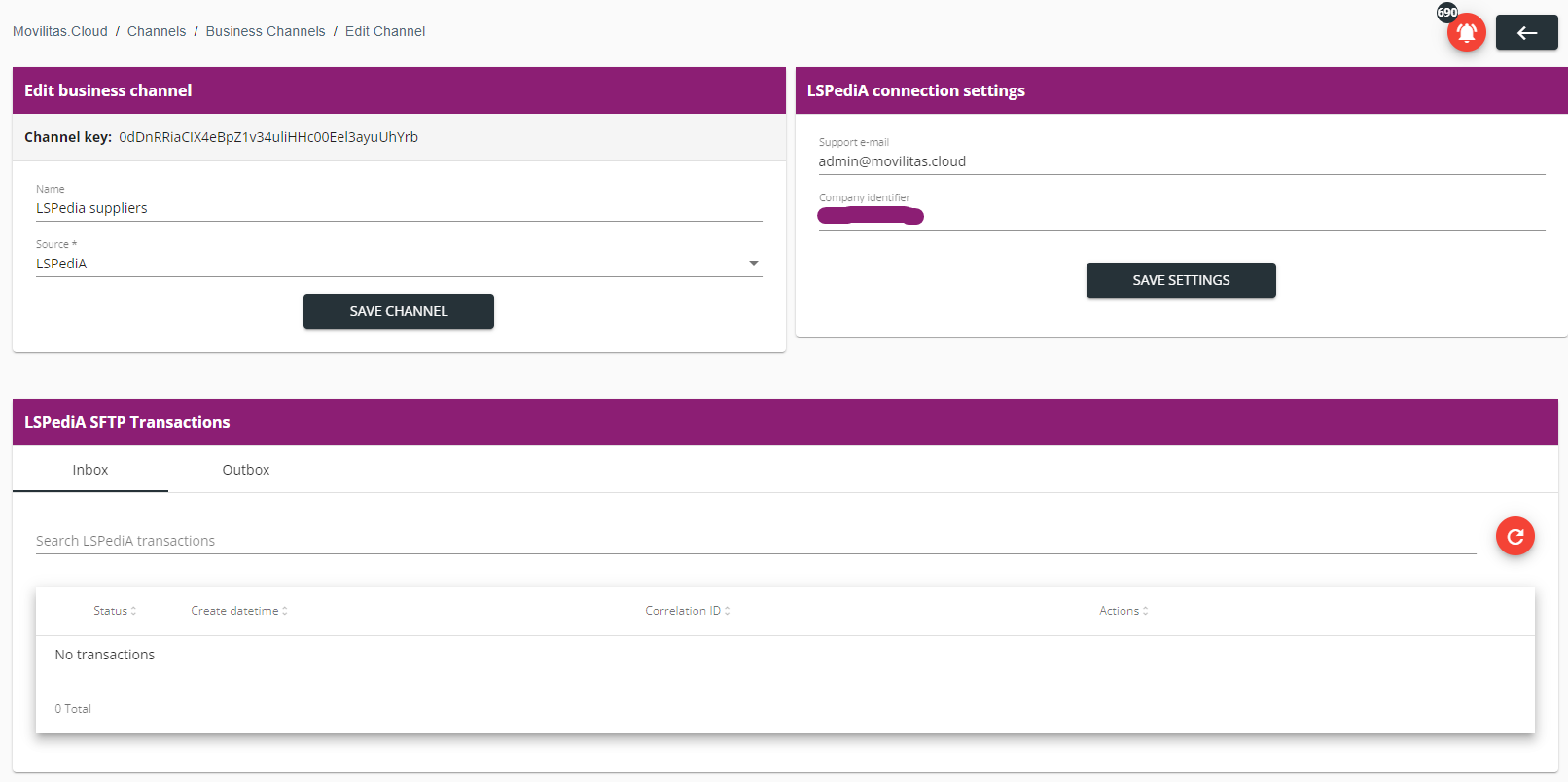Viewport: 1568px width, 782px height.
Task: Select the Edit Channel breadcrumb
Action: point(385,31)
